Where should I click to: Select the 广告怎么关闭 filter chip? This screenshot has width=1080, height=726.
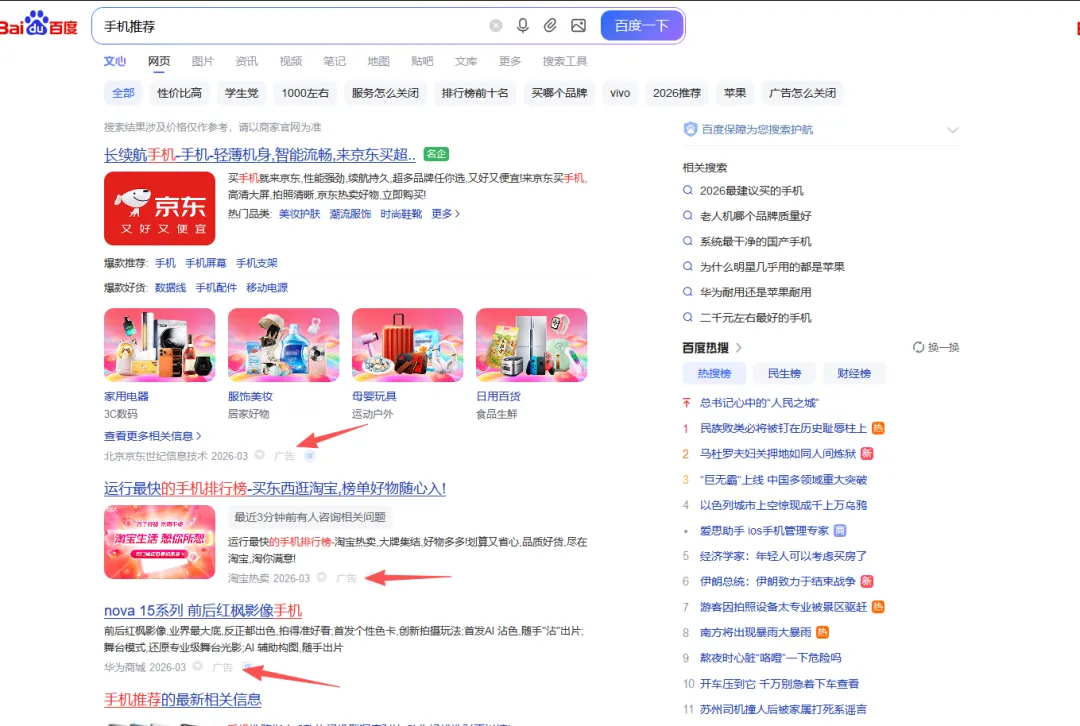click(802, 93)
